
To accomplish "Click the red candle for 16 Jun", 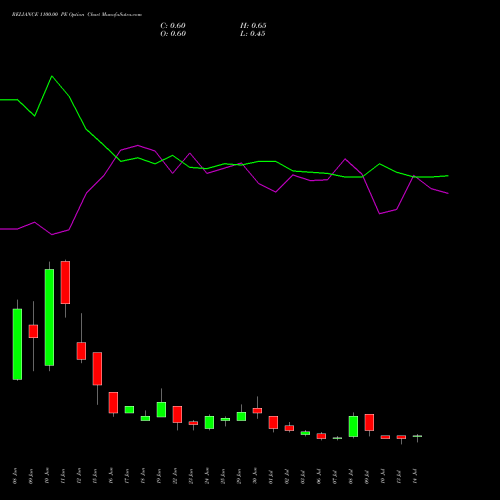I will pos(113,403).
